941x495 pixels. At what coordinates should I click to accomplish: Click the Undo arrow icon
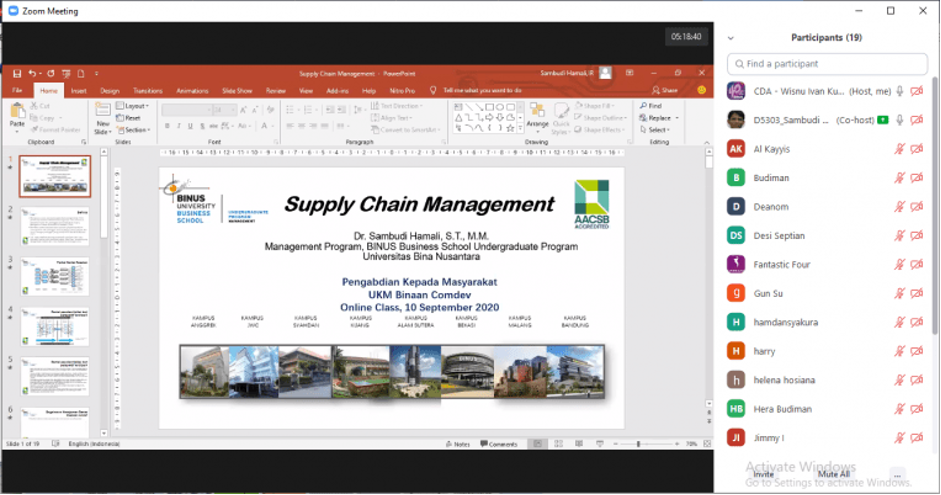[x=32, y=73]
